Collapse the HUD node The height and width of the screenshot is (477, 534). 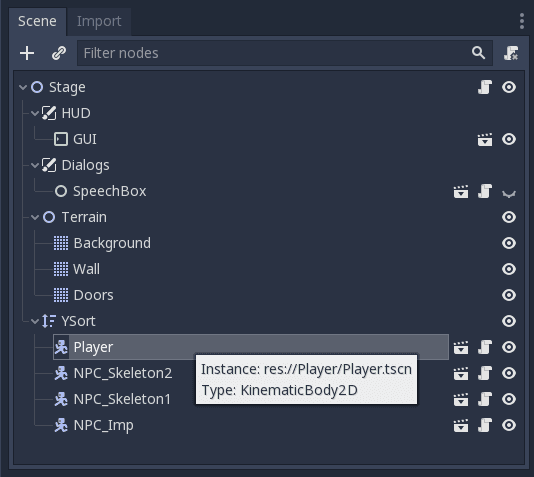[35, 113]
